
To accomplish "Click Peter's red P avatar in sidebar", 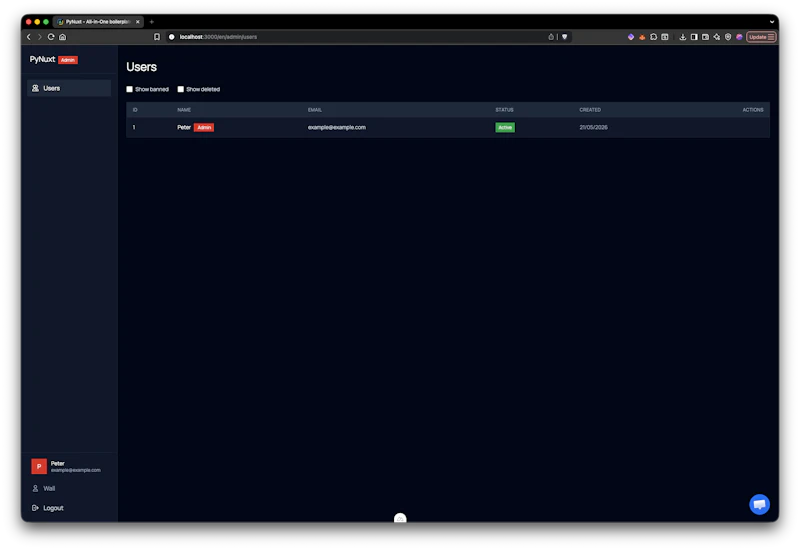I will pos(39,466).
